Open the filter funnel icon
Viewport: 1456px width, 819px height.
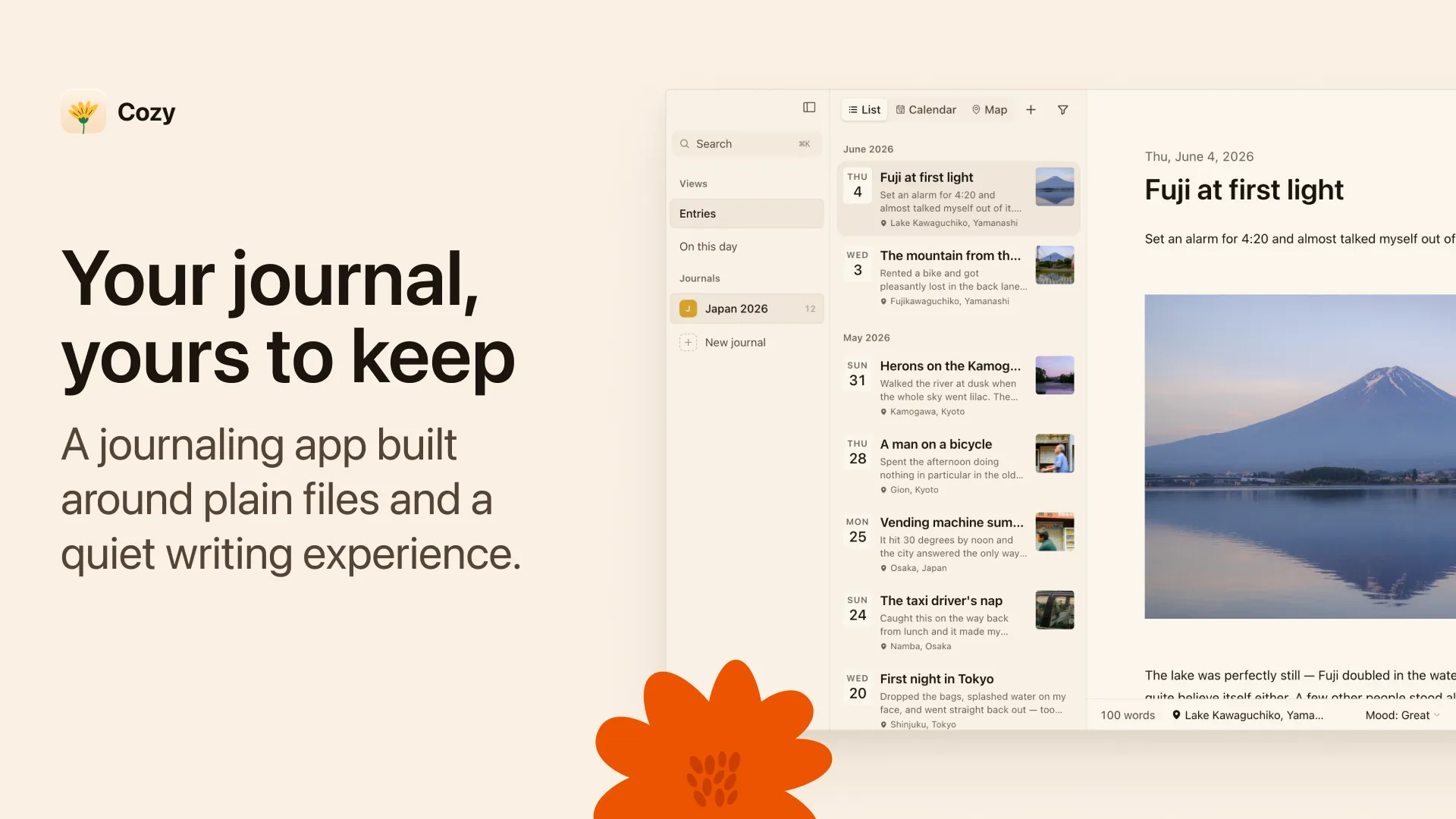tap(1063, 110)
